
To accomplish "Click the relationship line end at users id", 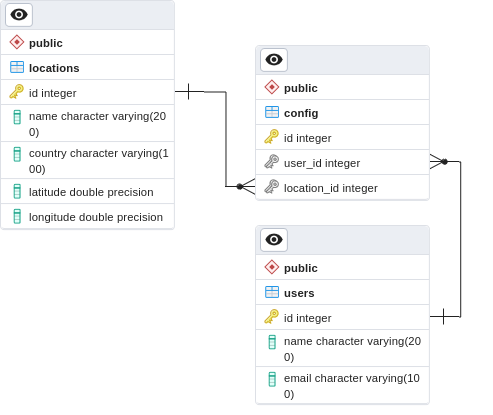I will point(443,316).
